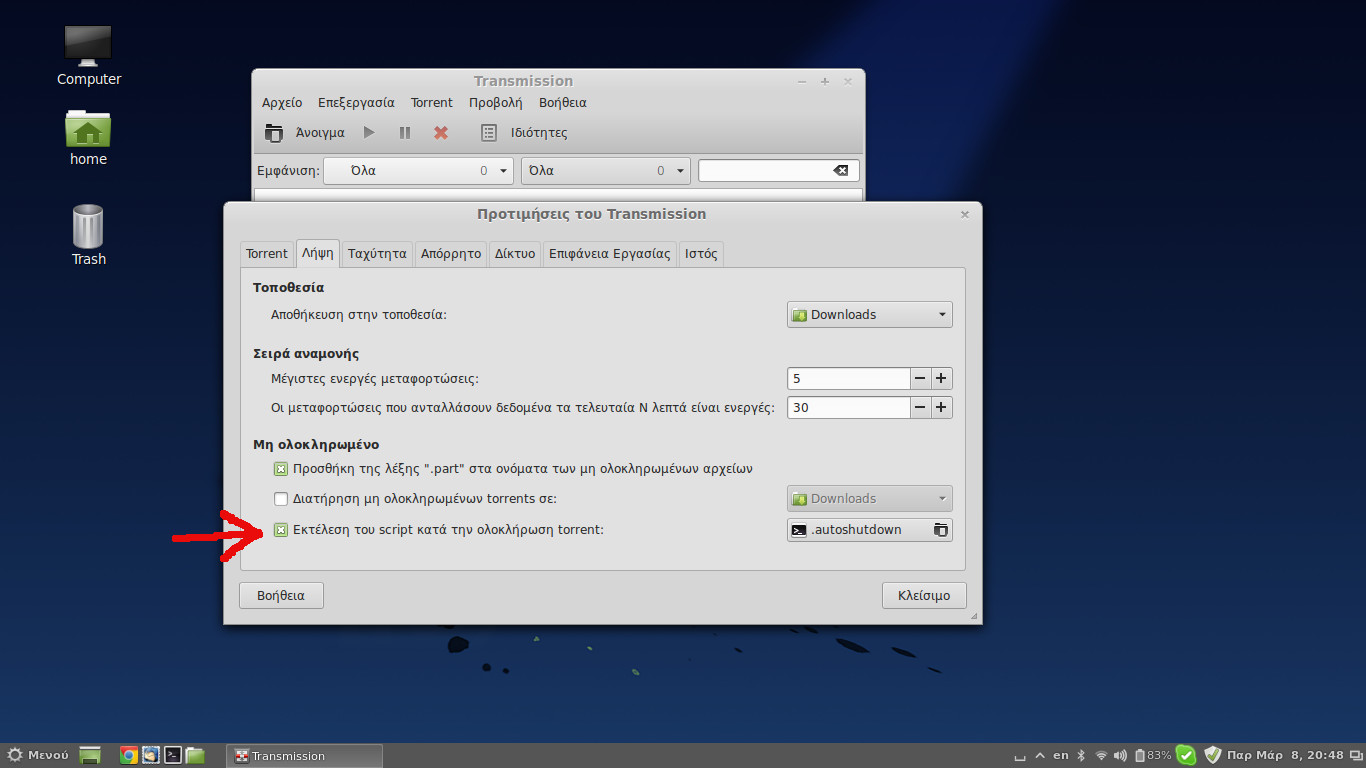Start torrent using the play icon
This screenshot has height=768, width=1366.
click(x=369, y=132)
